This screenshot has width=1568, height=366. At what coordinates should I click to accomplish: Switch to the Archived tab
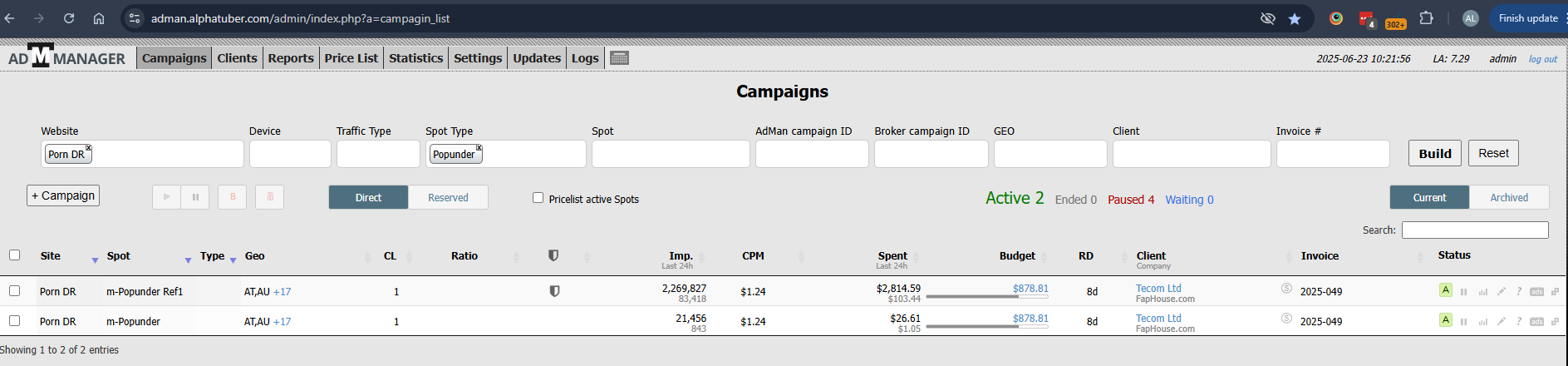point(1508,197)
